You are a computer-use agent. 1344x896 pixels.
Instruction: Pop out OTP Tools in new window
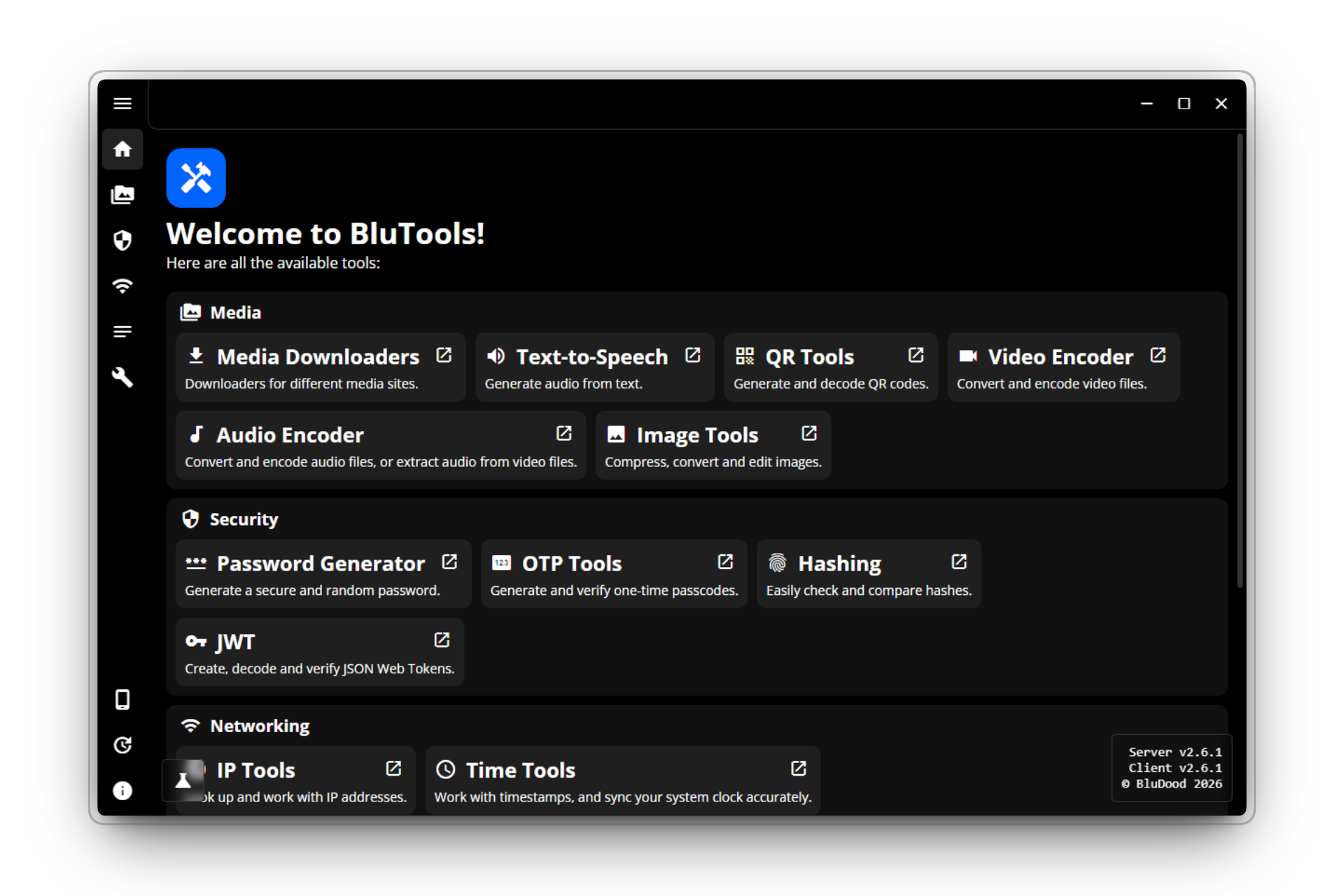725,561
